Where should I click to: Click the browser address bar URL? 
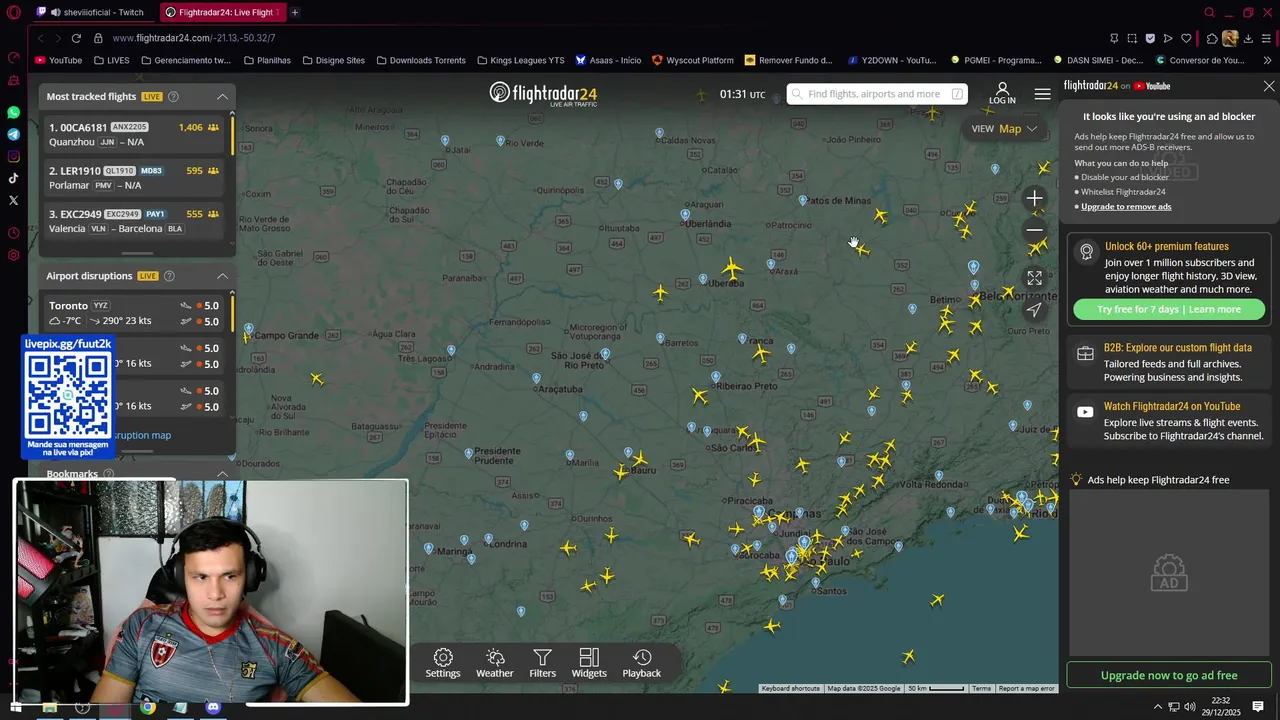(x=194, y=38)
